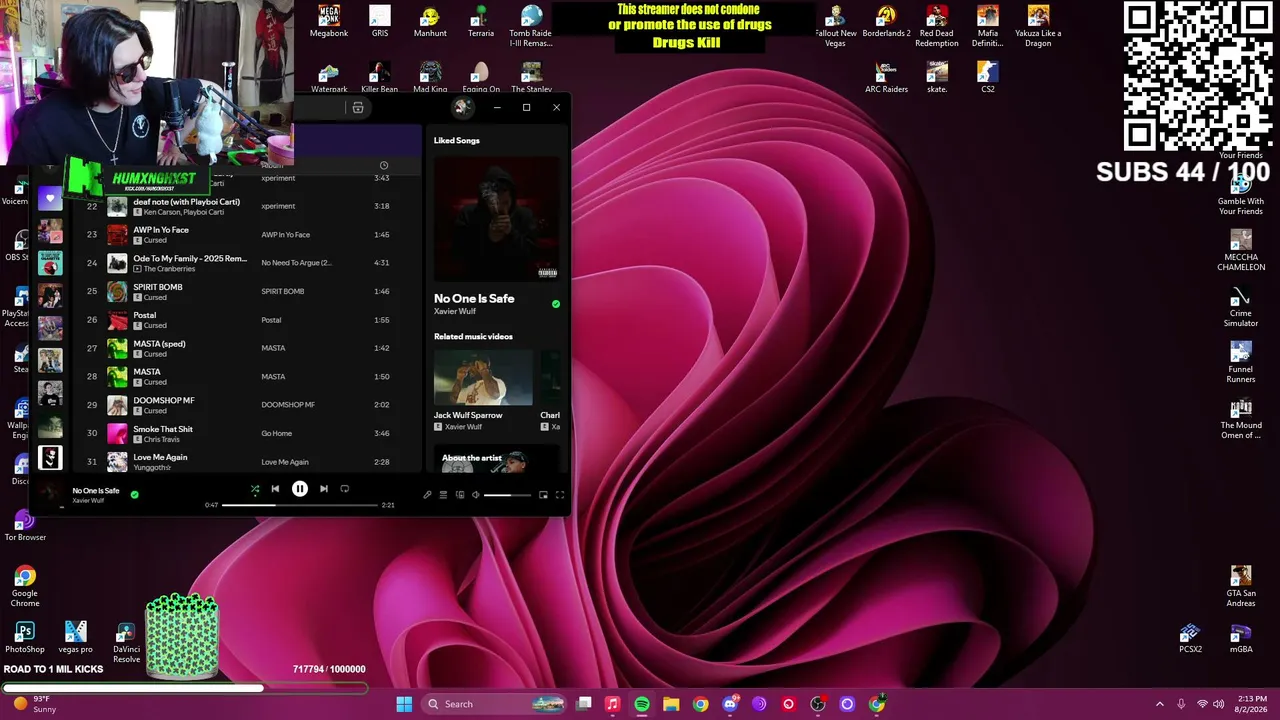
Task: Open the Go Home album link
Action: point(277,433)
